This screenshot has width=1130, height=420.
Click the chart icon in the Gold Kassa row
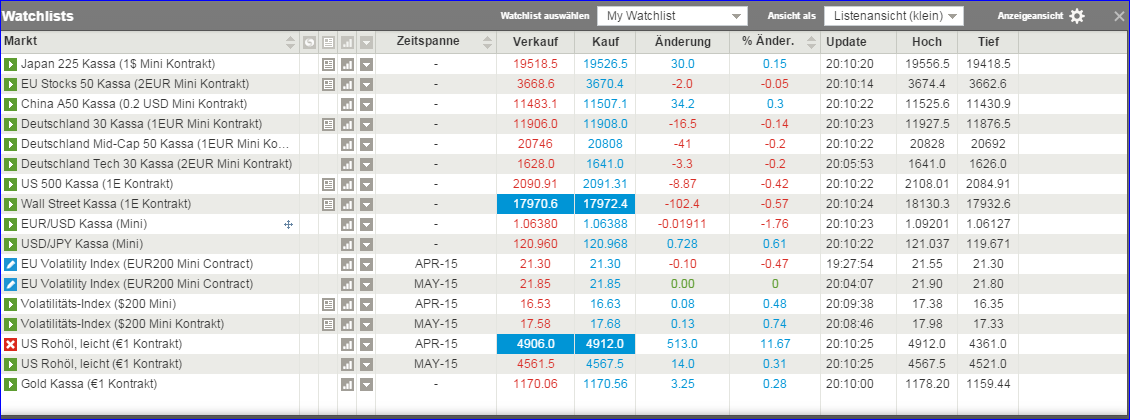tap(348, 384)
